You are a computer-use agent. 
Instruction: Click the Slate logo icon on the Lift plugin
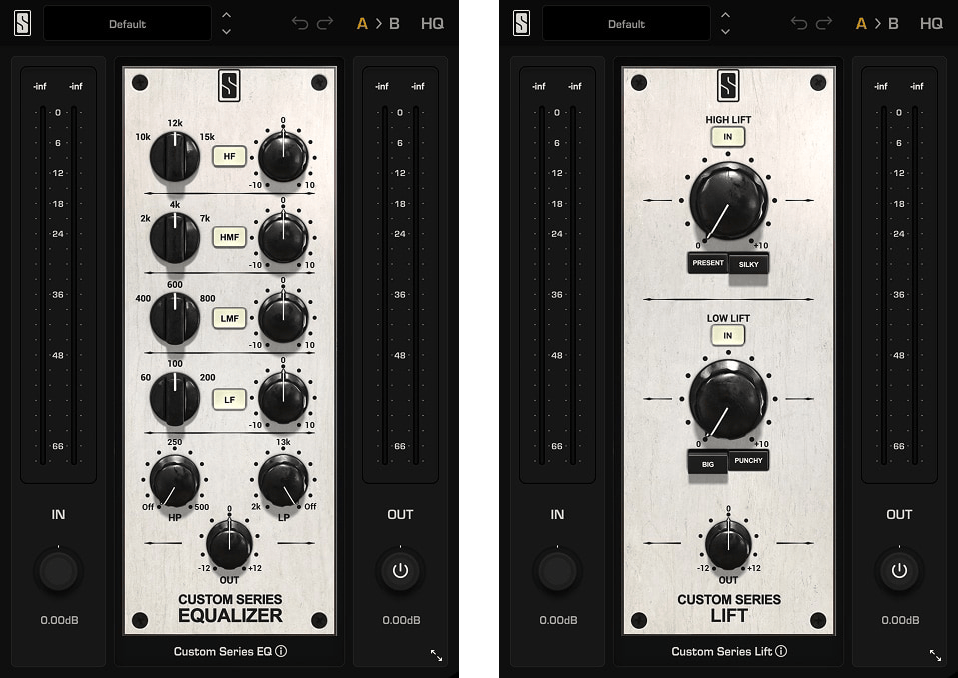pyautogui.click(x=520, y=22)
